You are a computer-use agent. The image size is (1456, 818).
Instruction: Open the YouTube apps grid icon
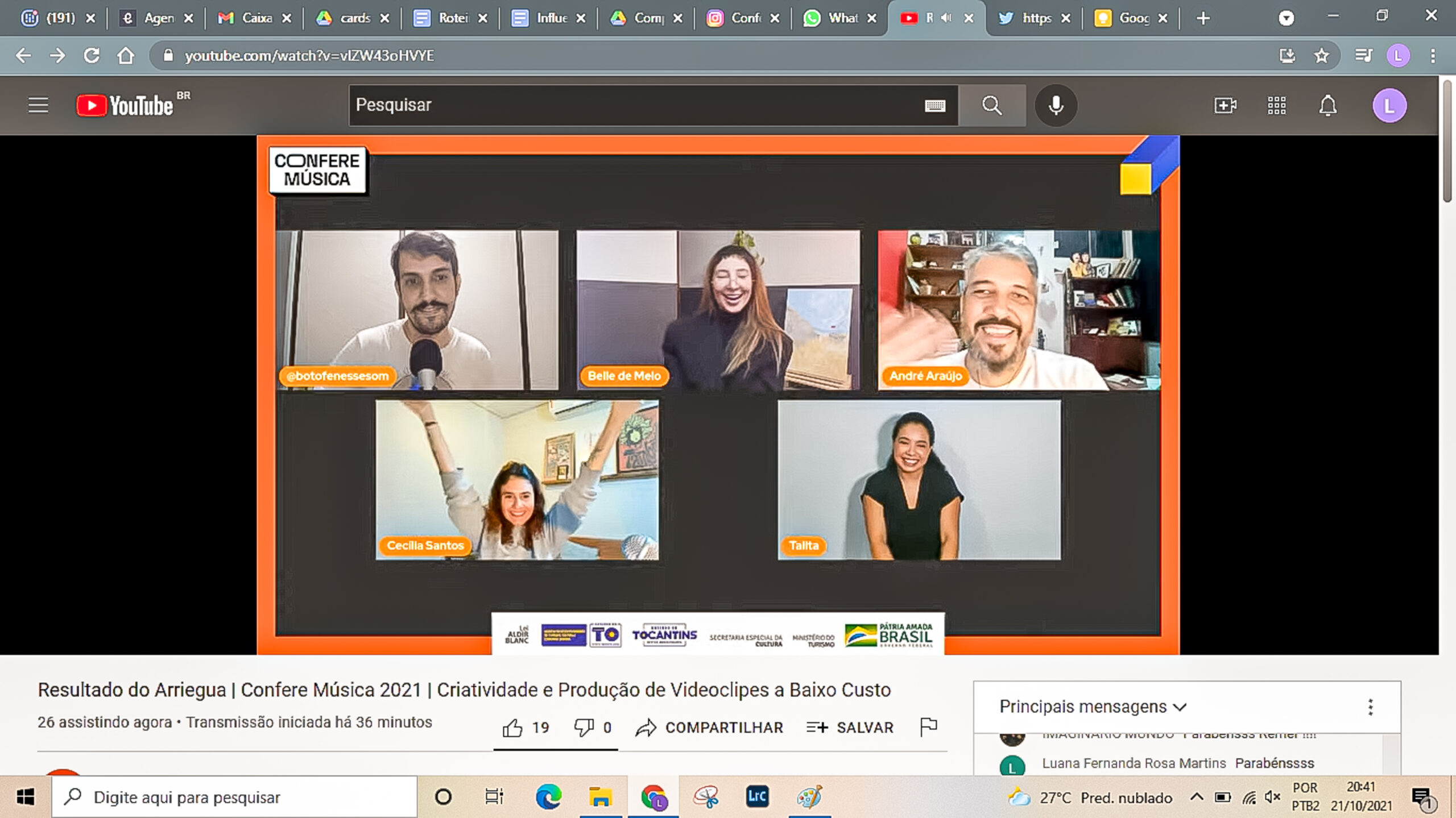click(x=1276, y=105)
